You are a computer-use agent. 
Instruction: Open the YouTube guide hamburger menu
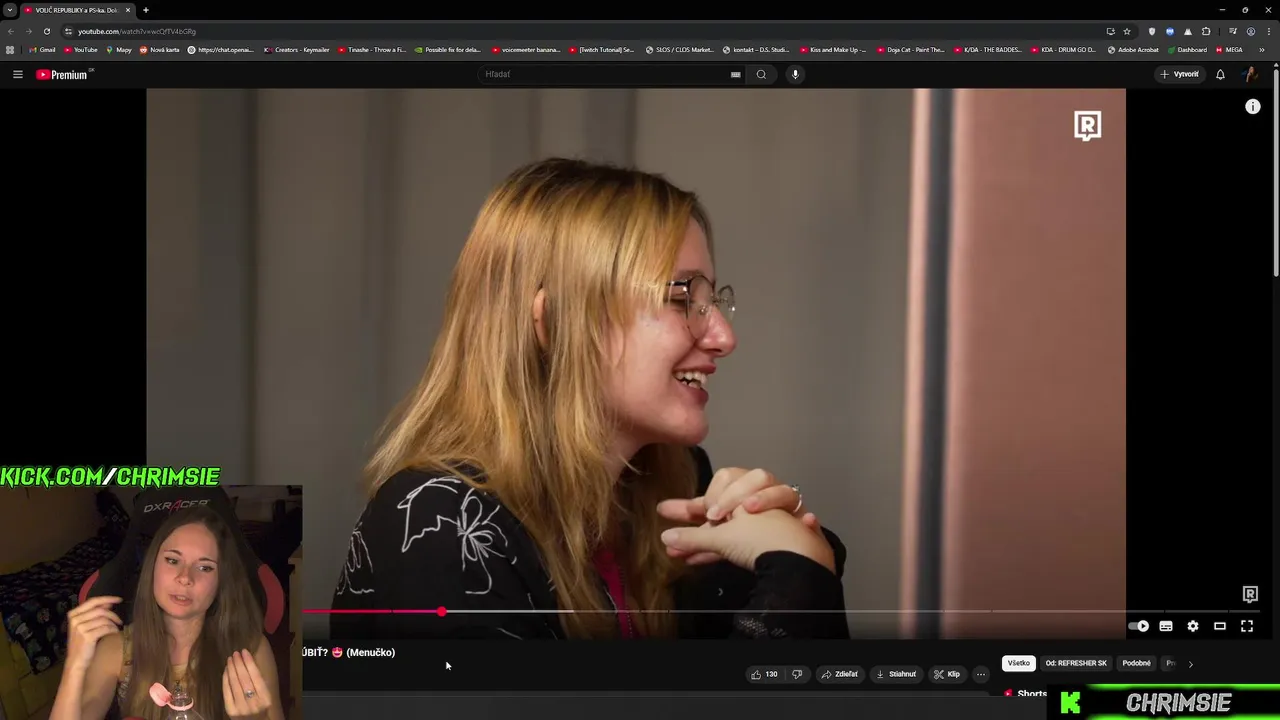pos(17,74)
